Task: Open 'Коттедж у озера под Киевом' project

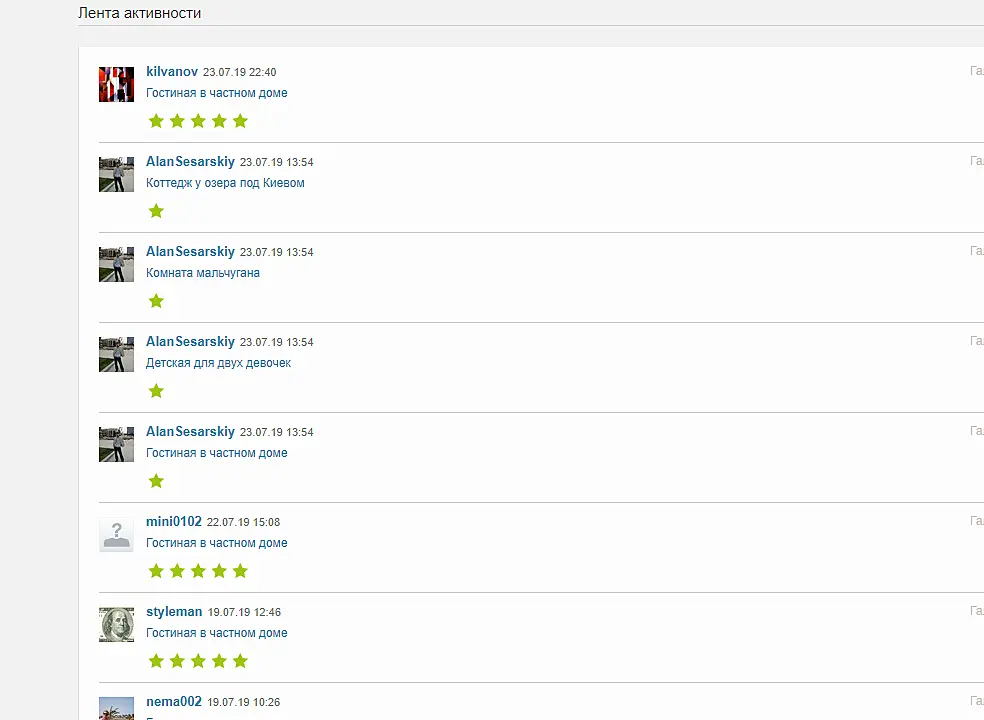Action: (225, 183)
